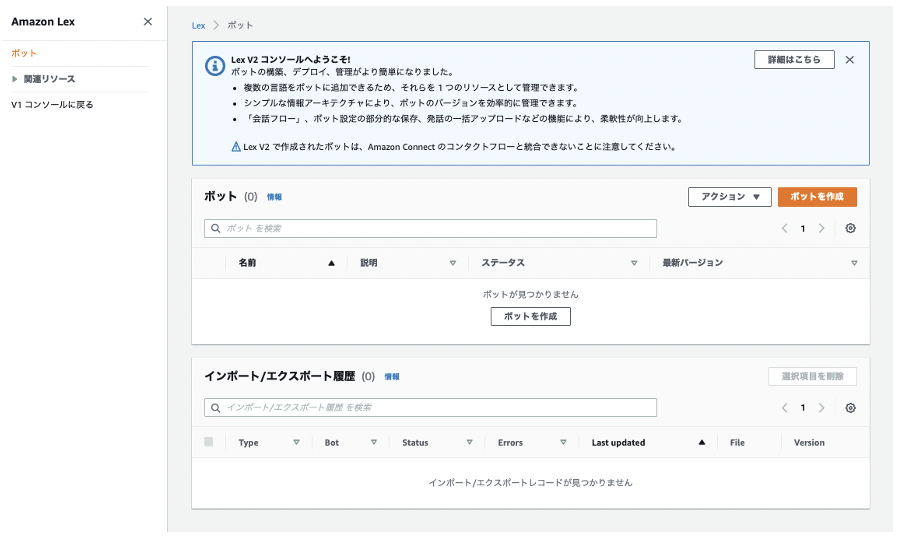This screenshot has width=900, height=538.
Task: Click Lex V2 コンソールへようこそ! heading
Action: point(290,60)
